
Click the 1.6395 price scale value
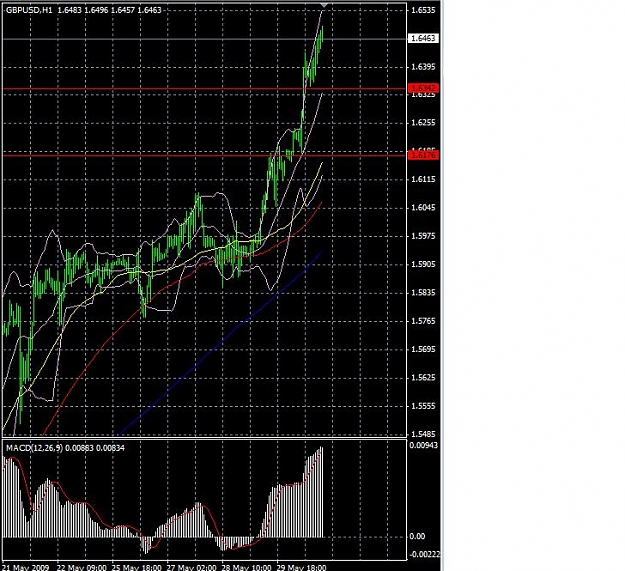(x=423, y=67)
